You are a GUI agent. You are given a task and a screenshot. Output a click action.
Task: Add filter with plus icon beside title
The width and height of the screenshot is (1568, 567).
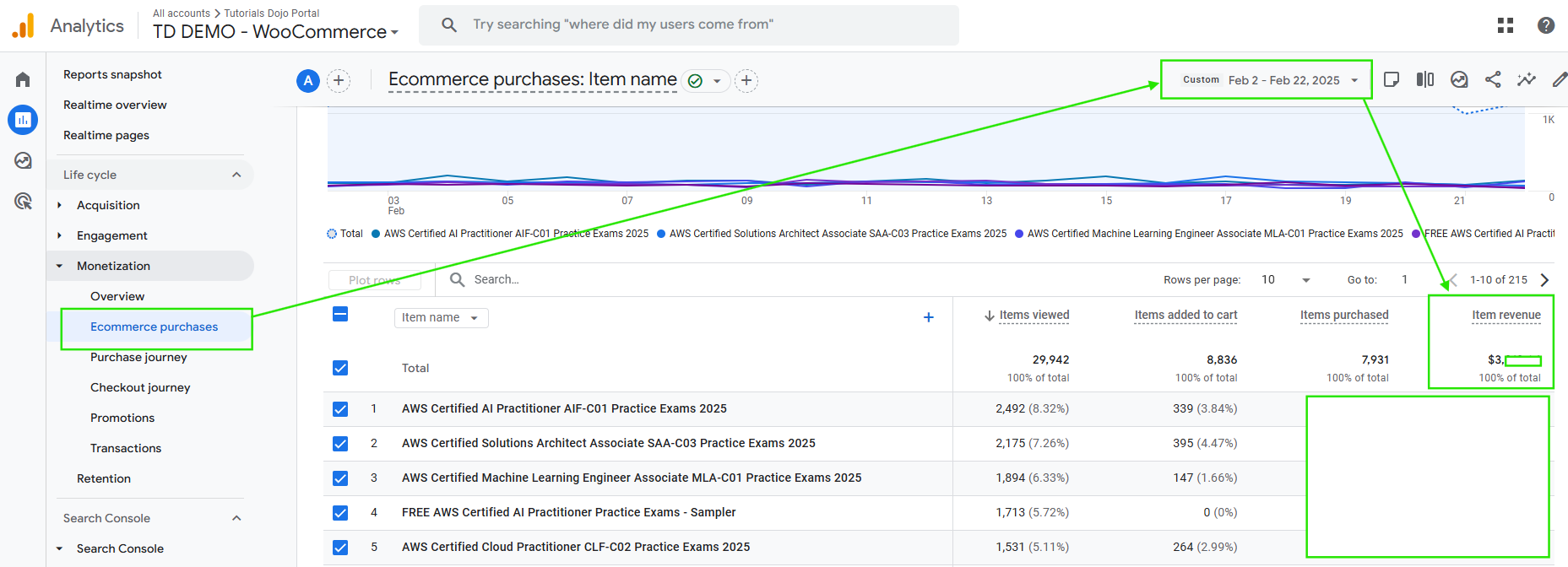coord(746,81)
